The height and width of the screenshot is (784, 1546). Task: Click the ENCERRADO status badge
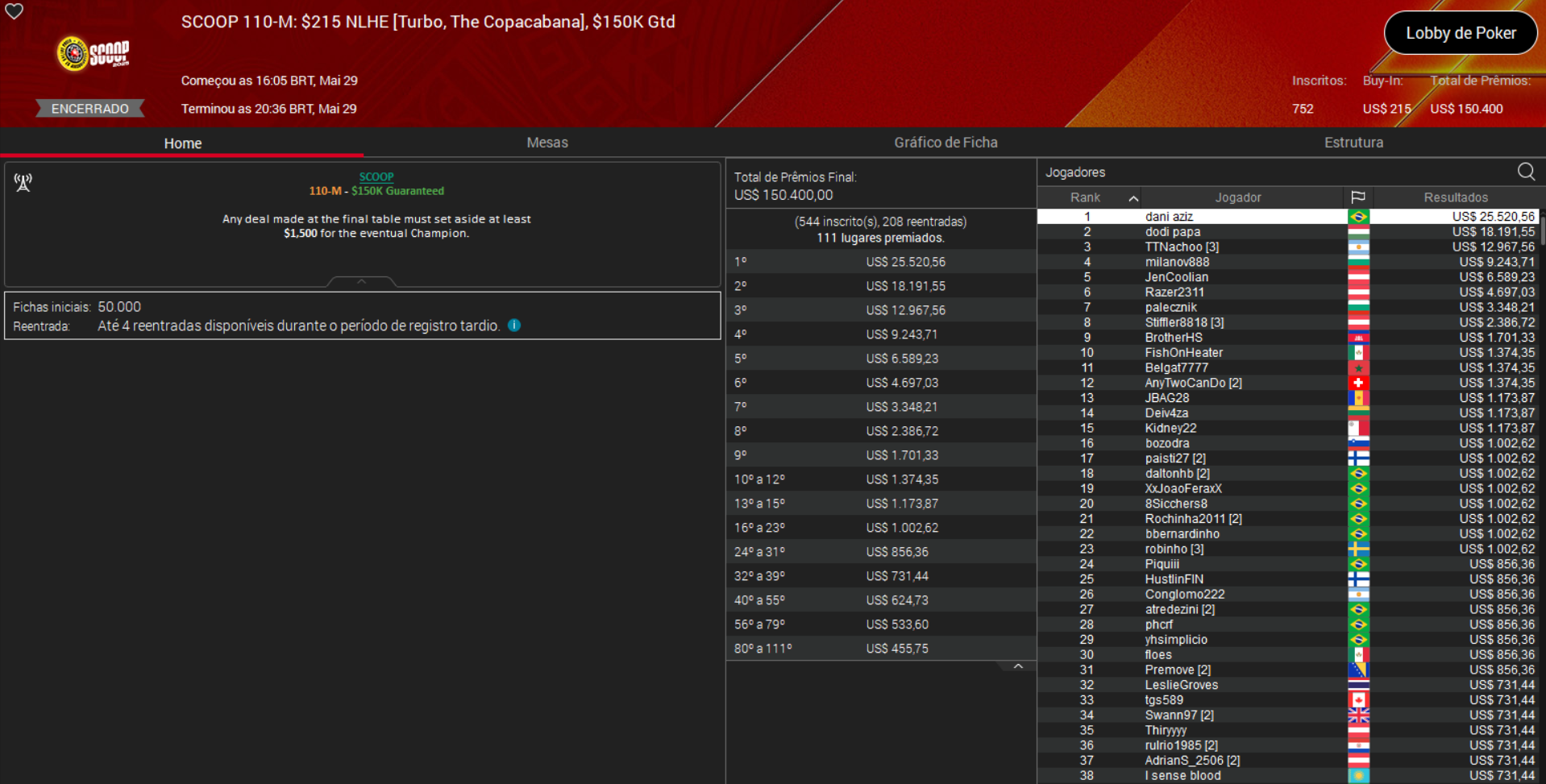pyautogui.click(x=89, y=109)
